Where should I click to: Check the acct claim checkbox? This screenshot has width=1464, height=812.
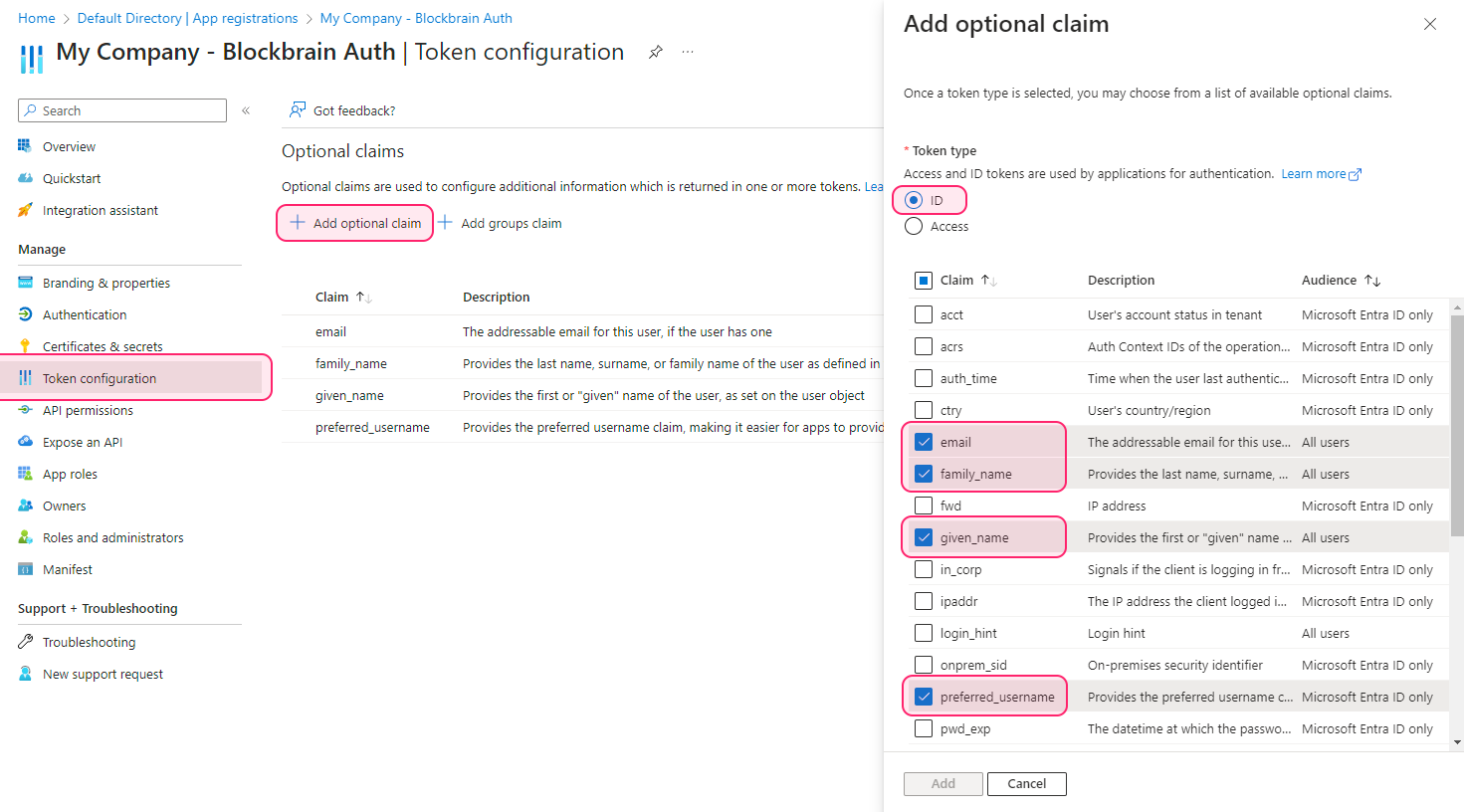pyautogui.click(x=924, y=314)
